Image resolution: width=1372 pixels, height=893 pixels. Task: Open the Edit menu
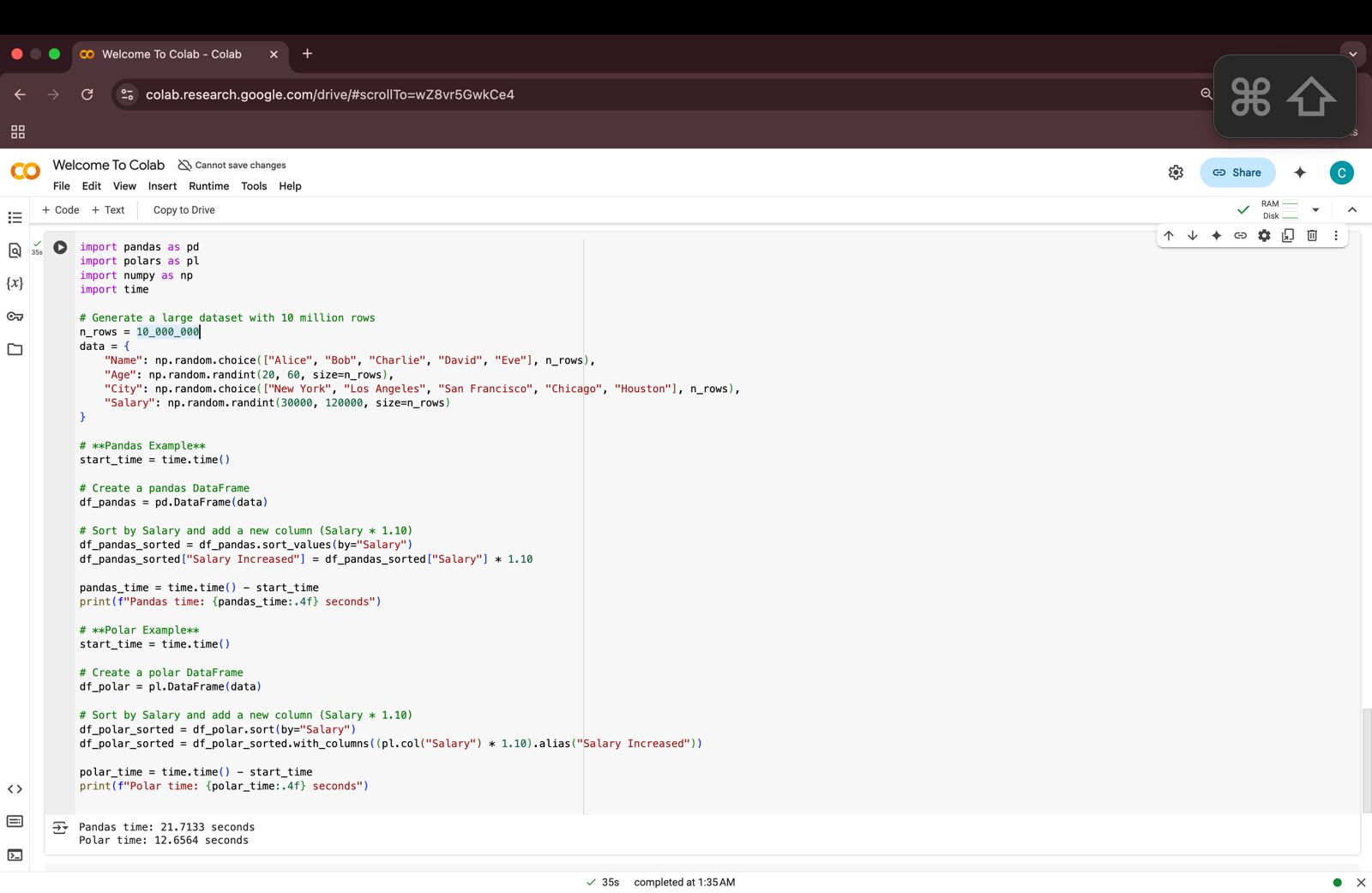point(92,186)
